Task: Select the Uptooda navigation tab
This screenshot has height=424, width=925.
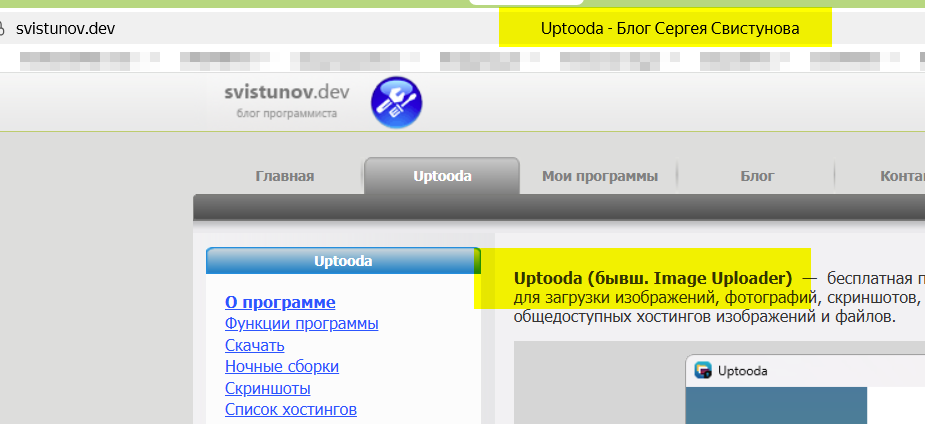Action: pos(442,176)
